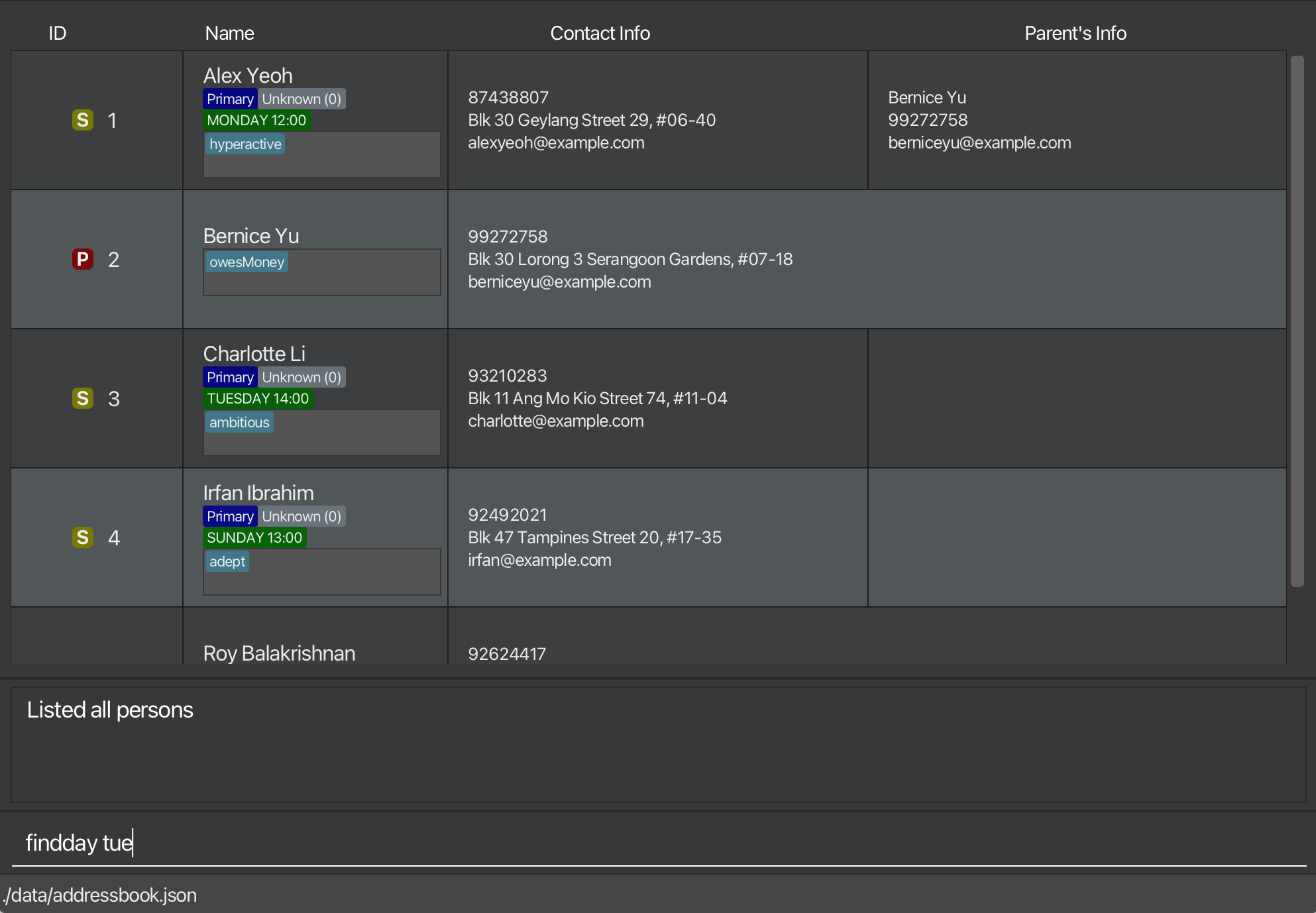Click phone number 92492021
Screen dimensions: 1316x913
coord(508,515)
